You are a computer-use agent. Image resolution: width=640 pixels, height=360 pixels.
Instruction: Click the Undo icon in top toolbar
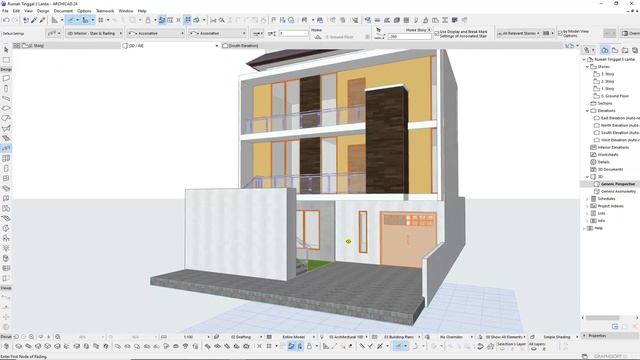[6, 20]
